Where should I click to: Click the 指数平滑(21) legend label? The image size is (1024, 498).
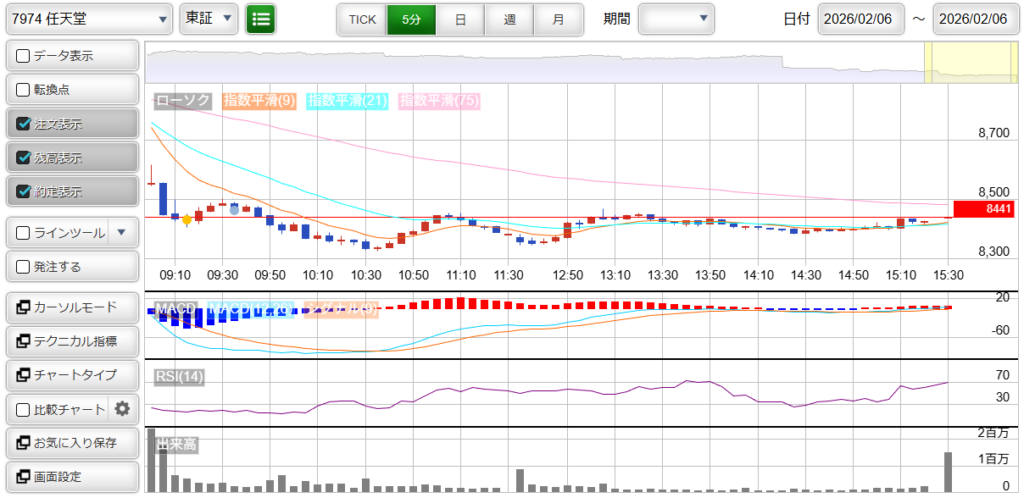pos(347,100)
